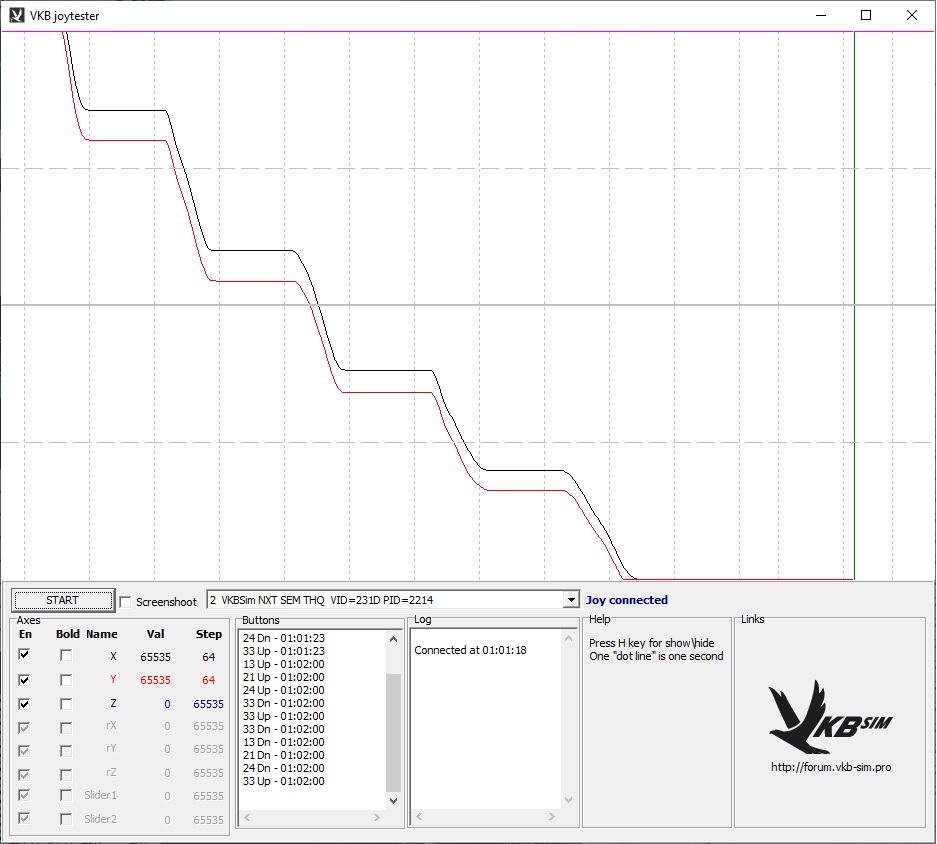Toggle the Slider2 axis En checkbox
The height and width of the screenshot is (844, 937).
(24, 818)
